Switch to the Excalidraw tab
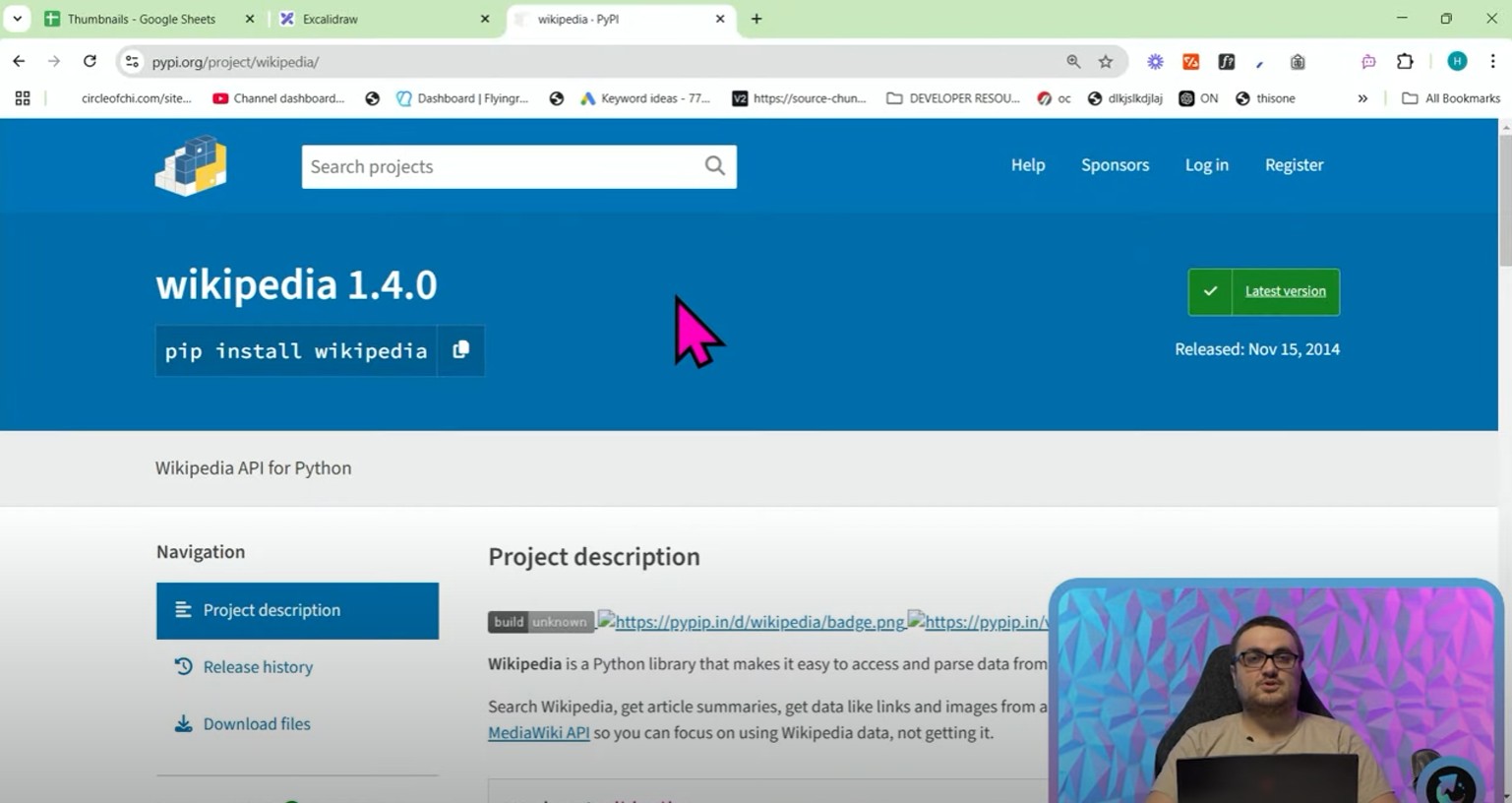Screen dimensions: 1512x803 331,19
